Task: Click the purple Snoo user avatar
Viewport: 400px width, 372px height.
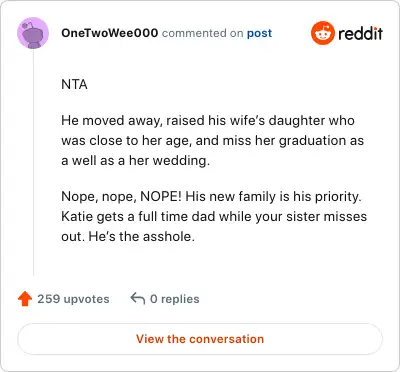Action: [x=33, y=33]
